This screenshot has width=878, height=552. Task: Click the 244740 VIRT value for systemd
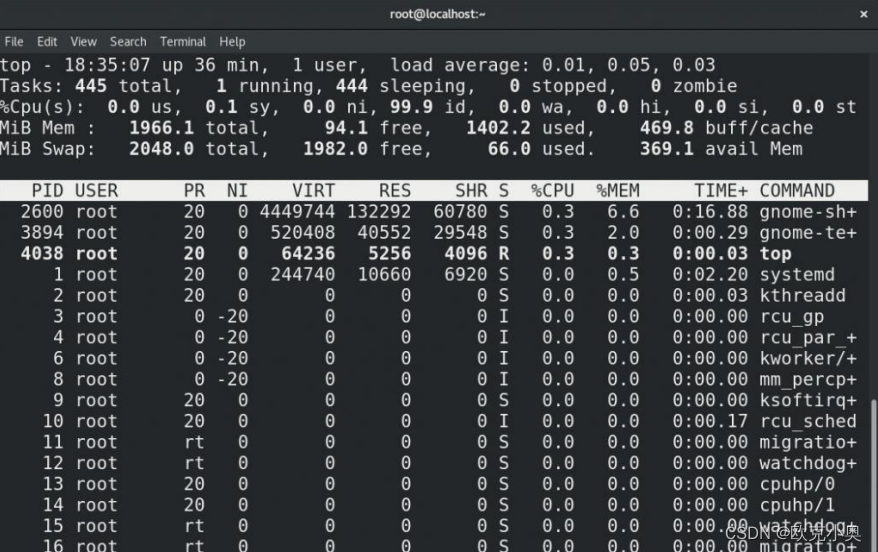(303, 274)
